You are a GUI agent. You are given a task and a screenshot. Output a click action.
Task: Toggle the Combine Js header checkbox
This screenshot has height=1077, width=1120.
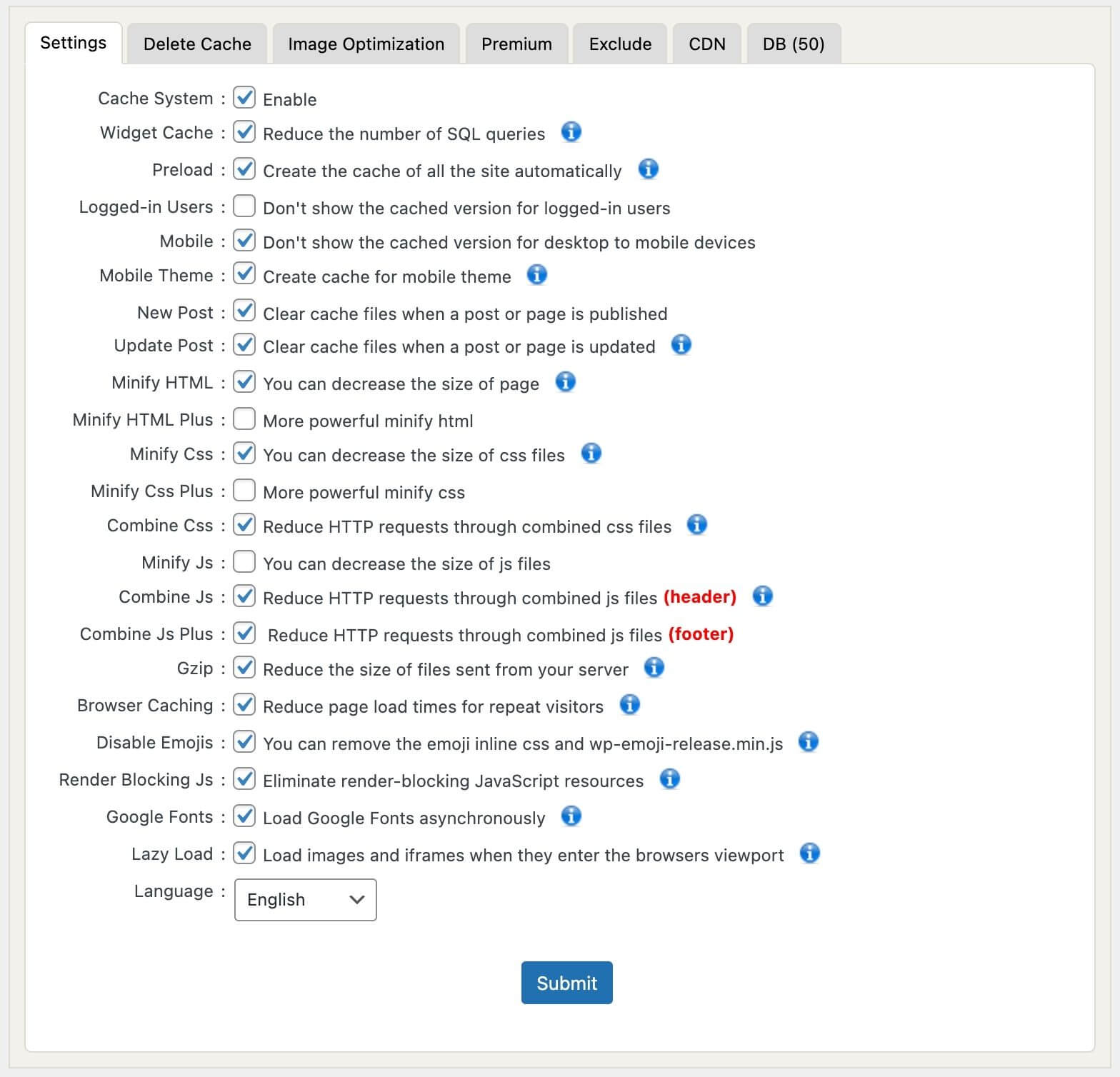point(244,596)
